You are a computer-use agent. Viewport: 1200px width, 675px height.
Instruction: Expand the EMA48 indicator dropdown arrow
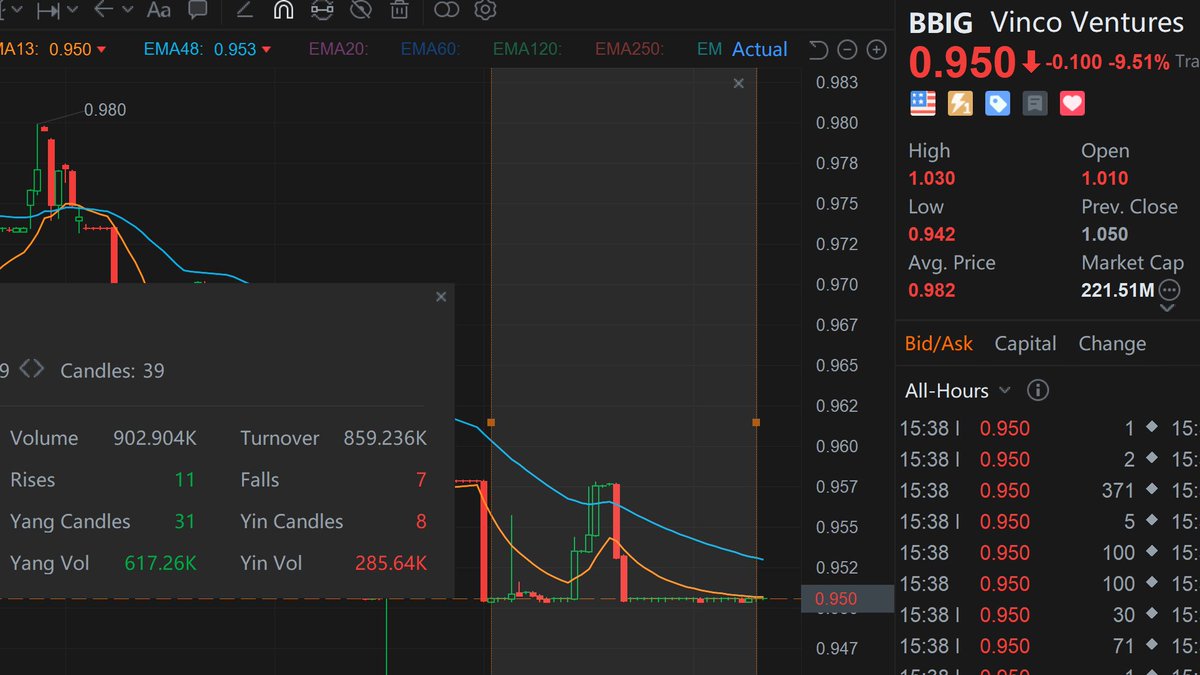pyautogui.click(x=266, y=50)
